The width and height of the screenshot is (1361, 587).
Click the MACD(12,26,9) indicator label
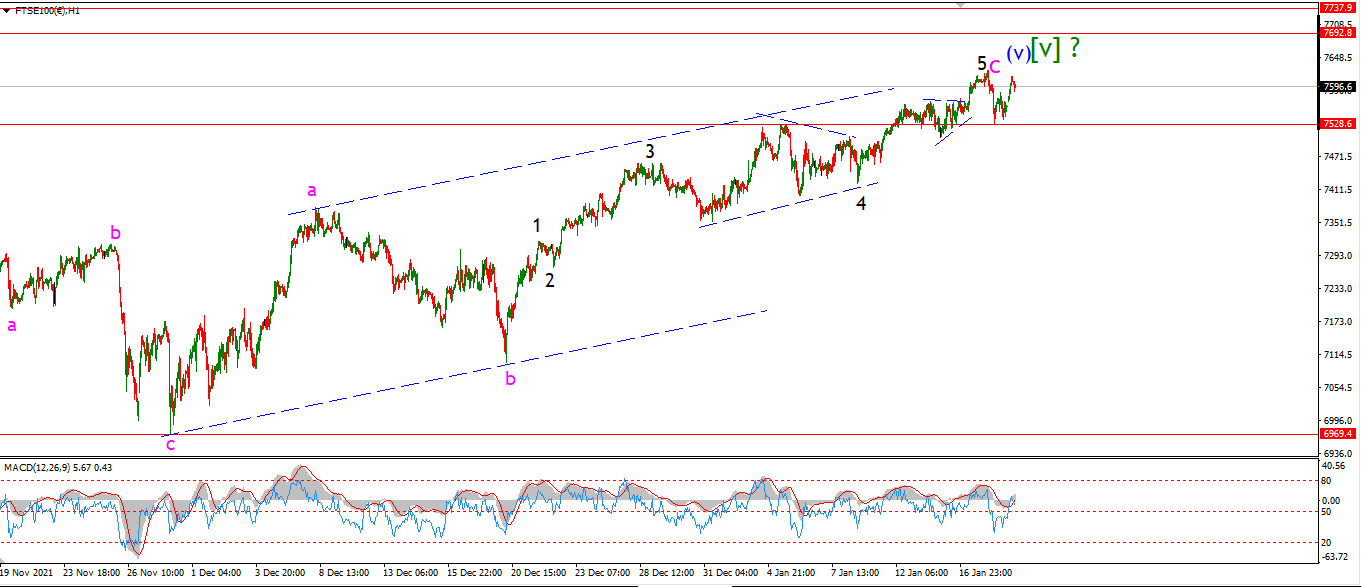[x=40, y=467]
